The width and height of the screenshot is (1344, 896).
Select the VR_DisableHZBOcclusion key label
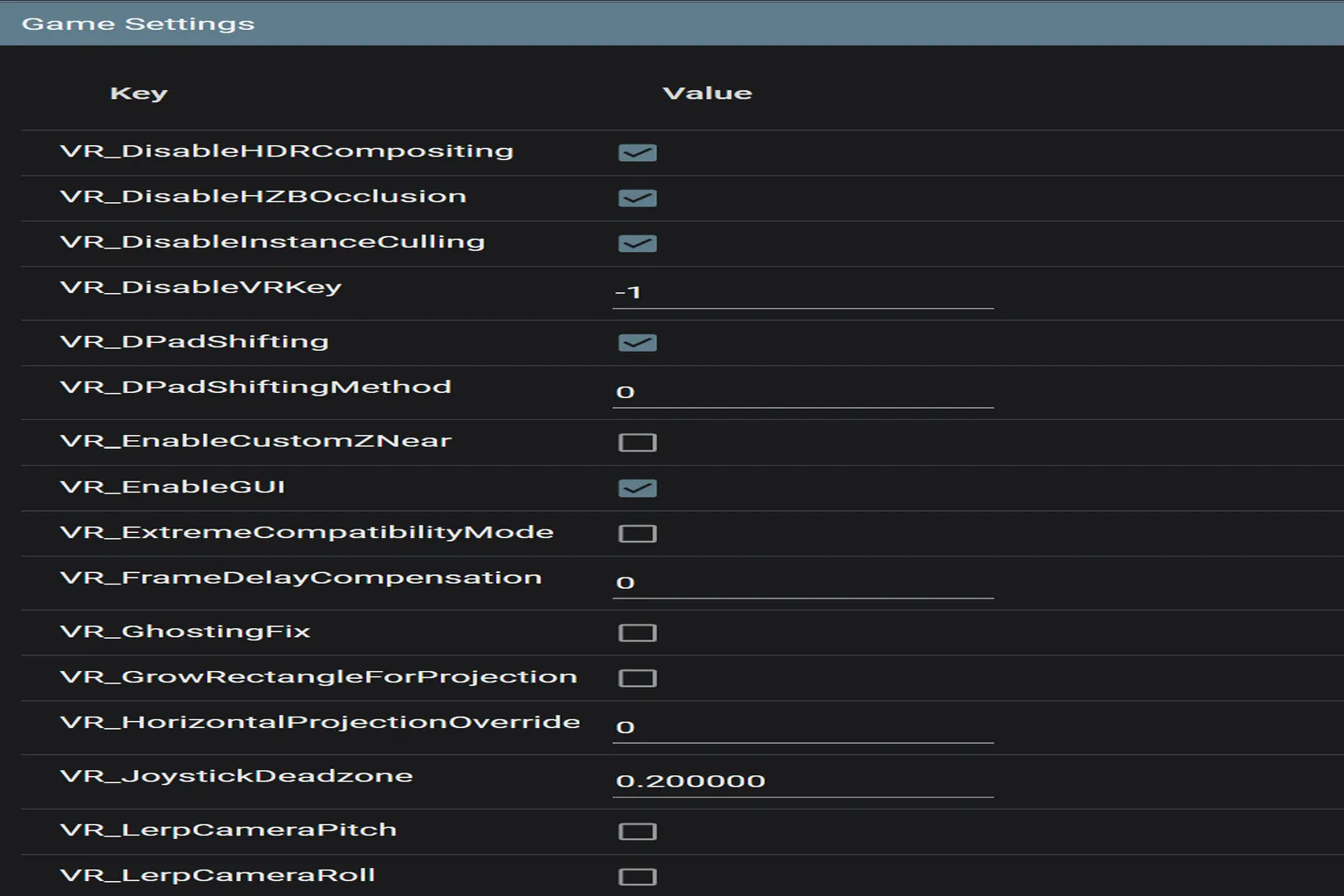coord(263,196)
